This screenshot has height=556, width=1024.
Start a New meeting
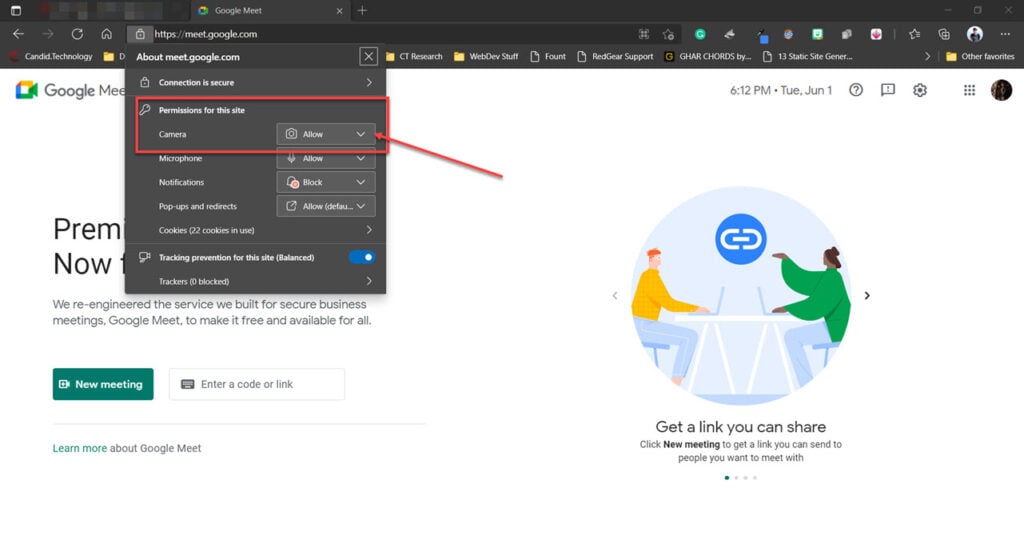[x=103, y=384]
